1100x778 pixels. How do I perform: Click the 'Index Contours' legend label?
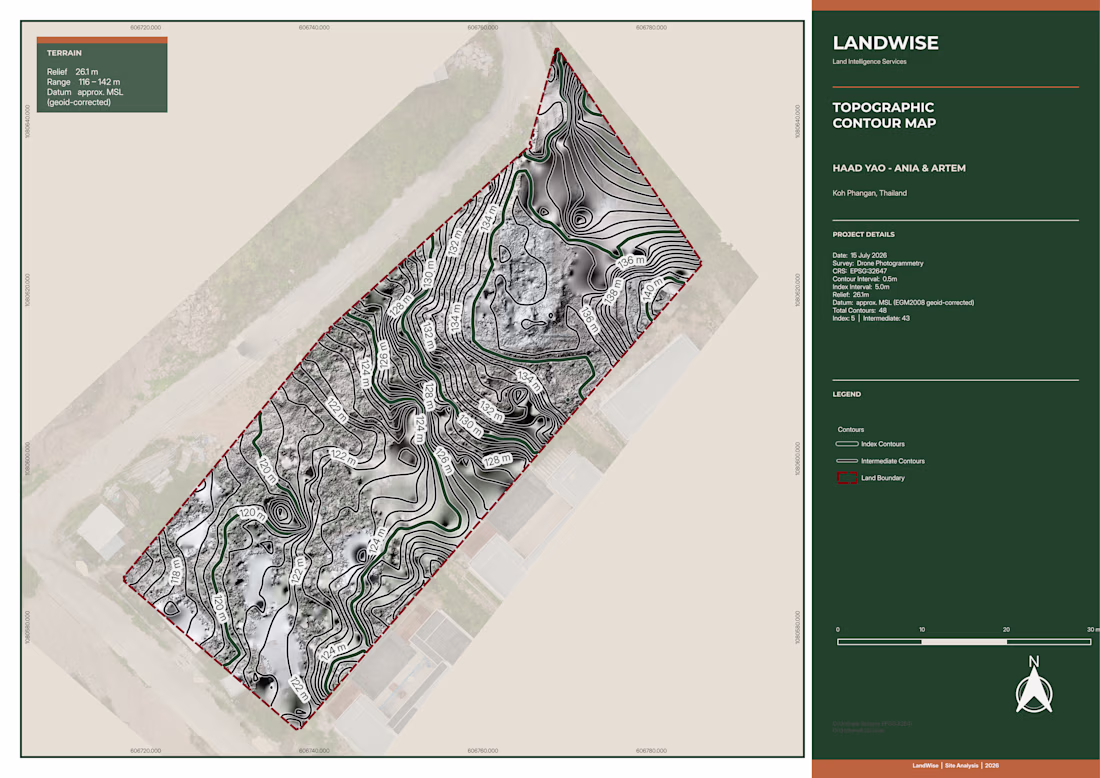883,444
